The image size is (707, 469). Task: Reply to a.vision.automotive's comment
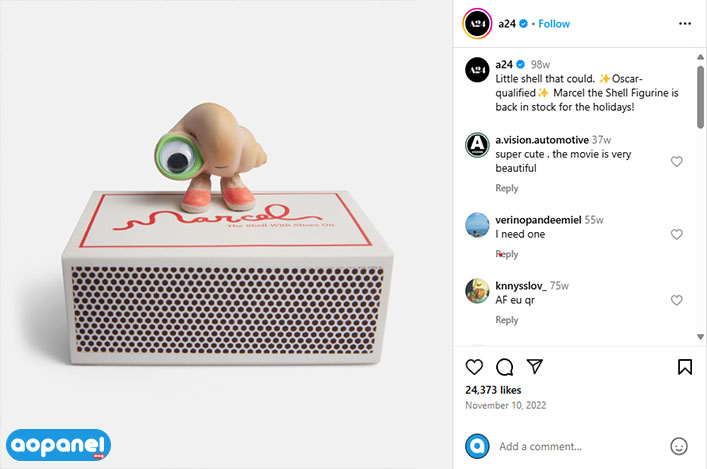click(507, 188)
